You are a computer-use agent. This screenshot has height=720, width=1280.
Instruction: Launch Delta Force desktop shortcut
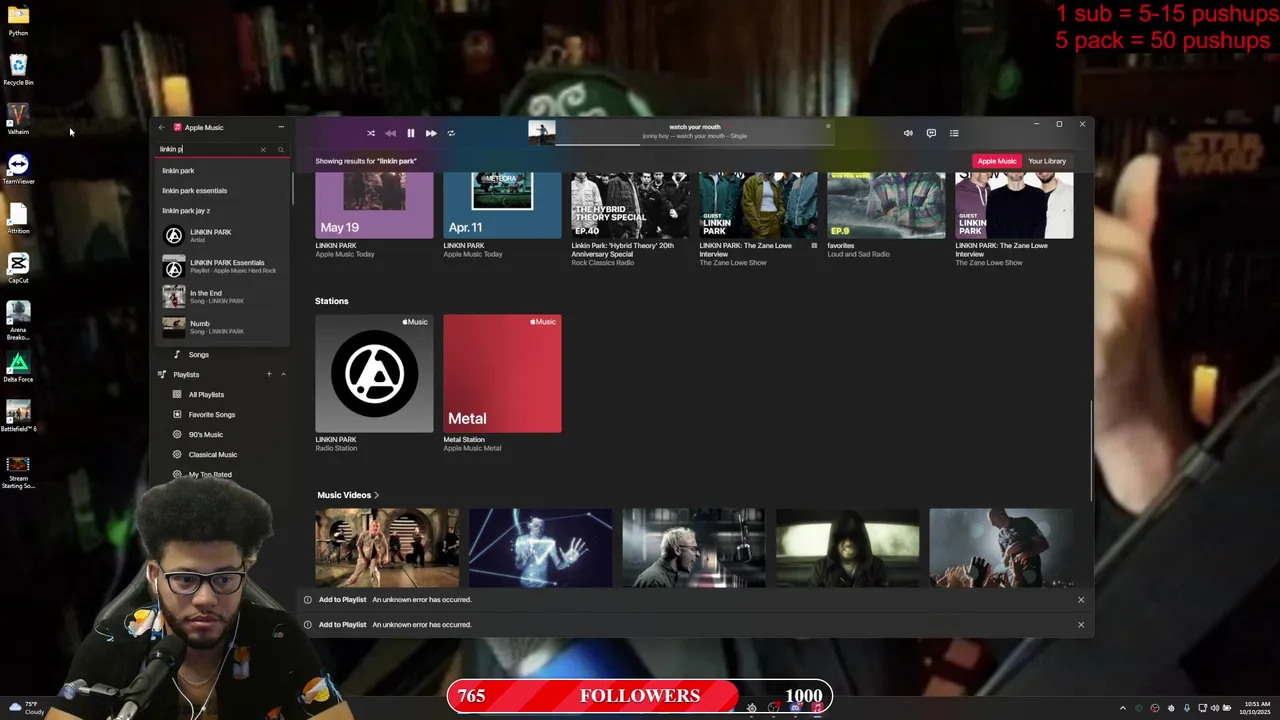point(18,366)
